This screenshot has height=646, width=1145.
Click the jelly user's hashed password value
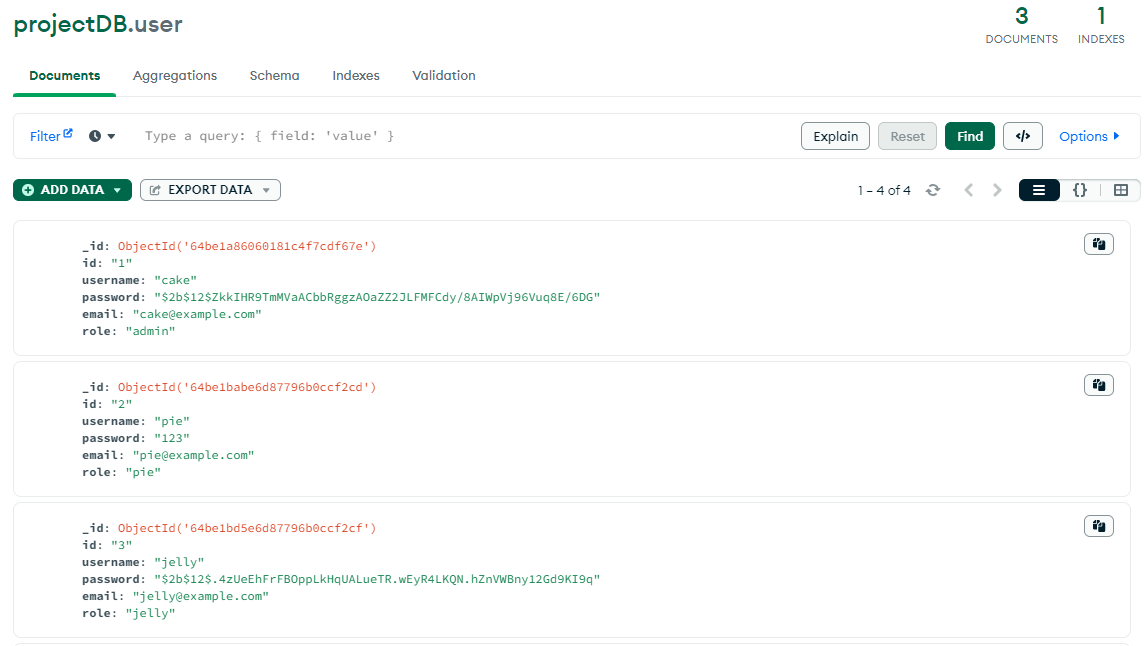pyautogui.click(x=377, y=579)
